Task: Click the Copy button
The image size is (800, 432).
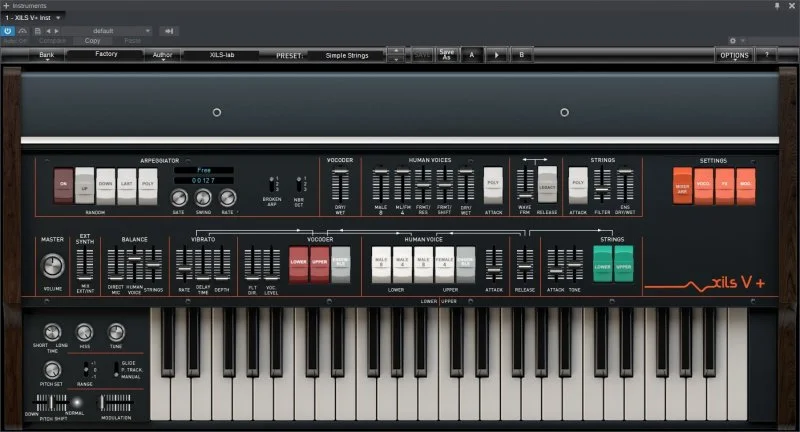Action: (x=92, y=41)
